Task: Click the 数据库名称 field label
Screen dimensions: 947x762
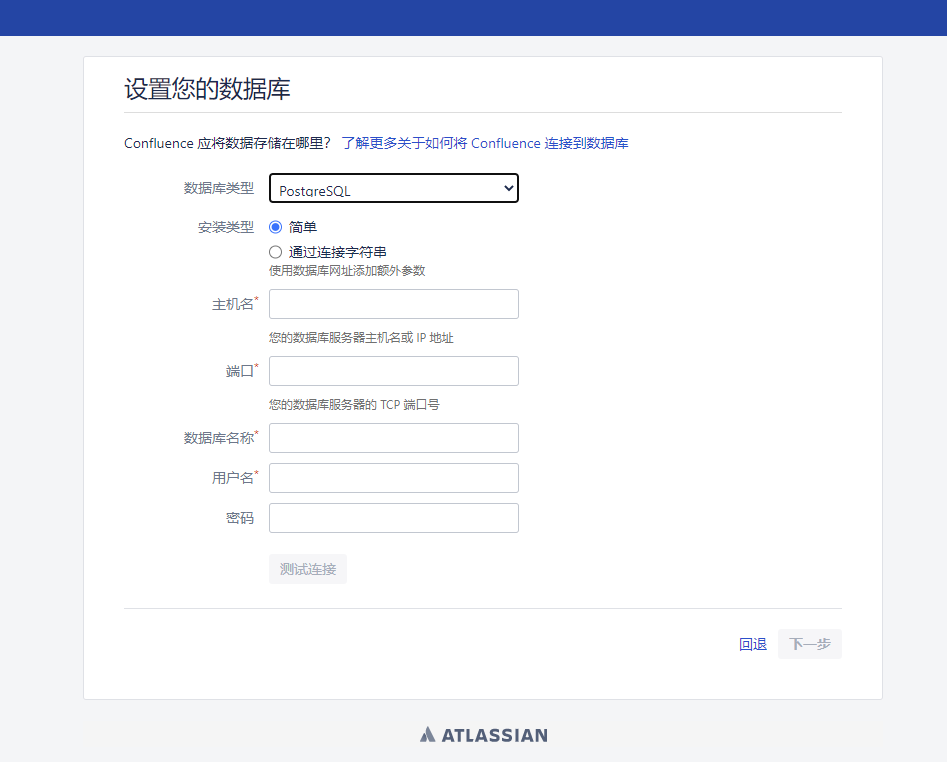Action: pos(218,438)
